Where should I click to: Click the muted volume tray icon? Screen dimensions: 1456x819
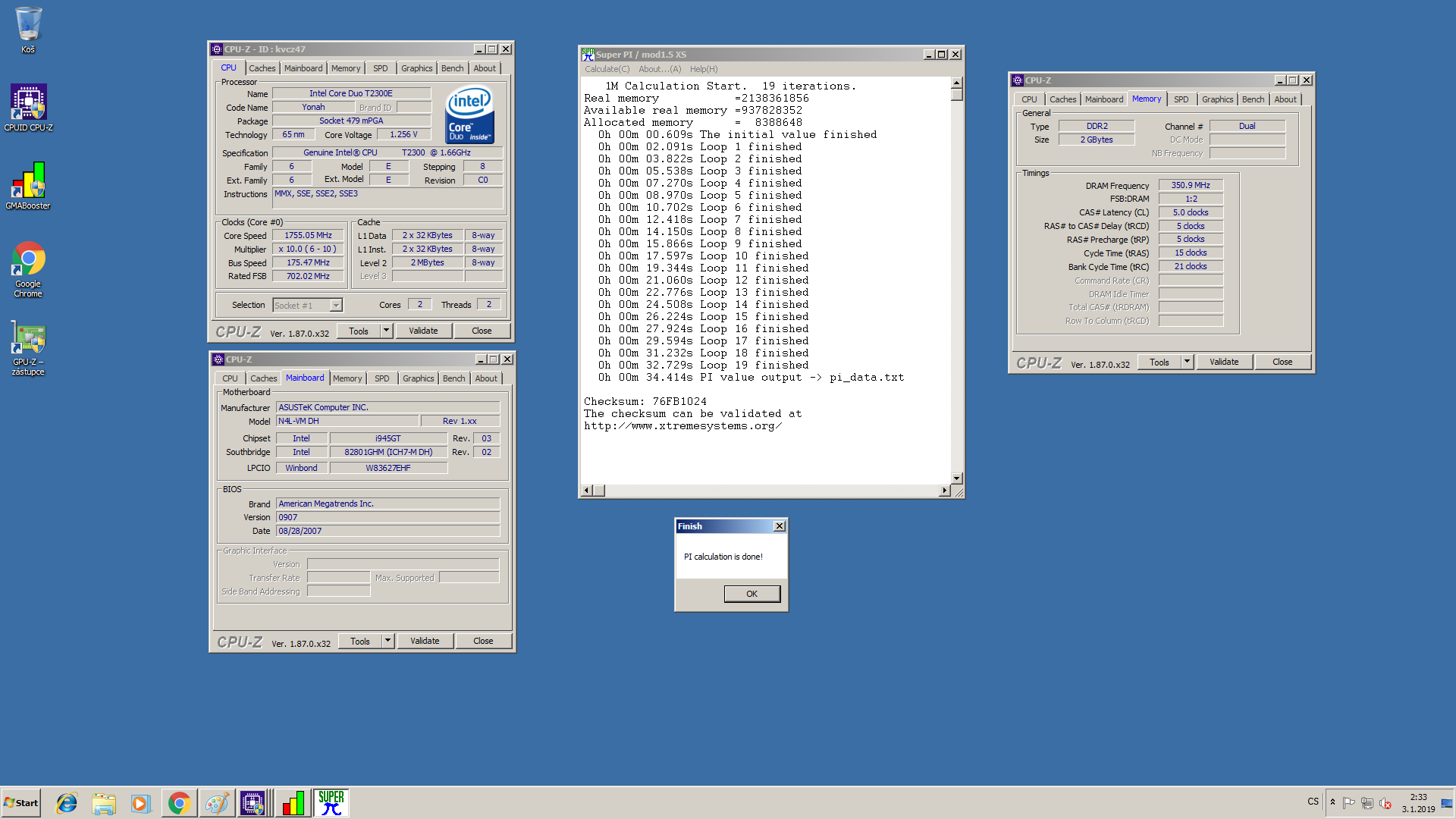click(1385, 803)
